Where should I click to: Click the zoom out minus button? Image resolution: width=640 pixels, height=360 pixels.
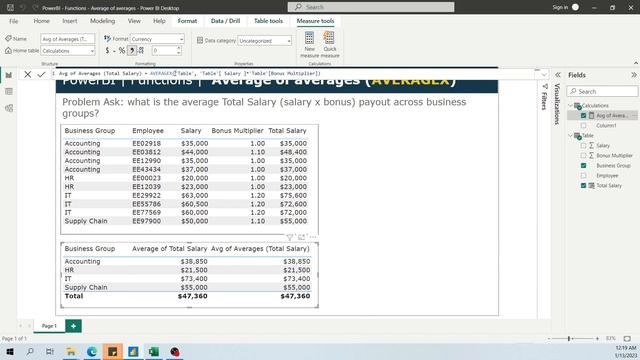point(549,338)
